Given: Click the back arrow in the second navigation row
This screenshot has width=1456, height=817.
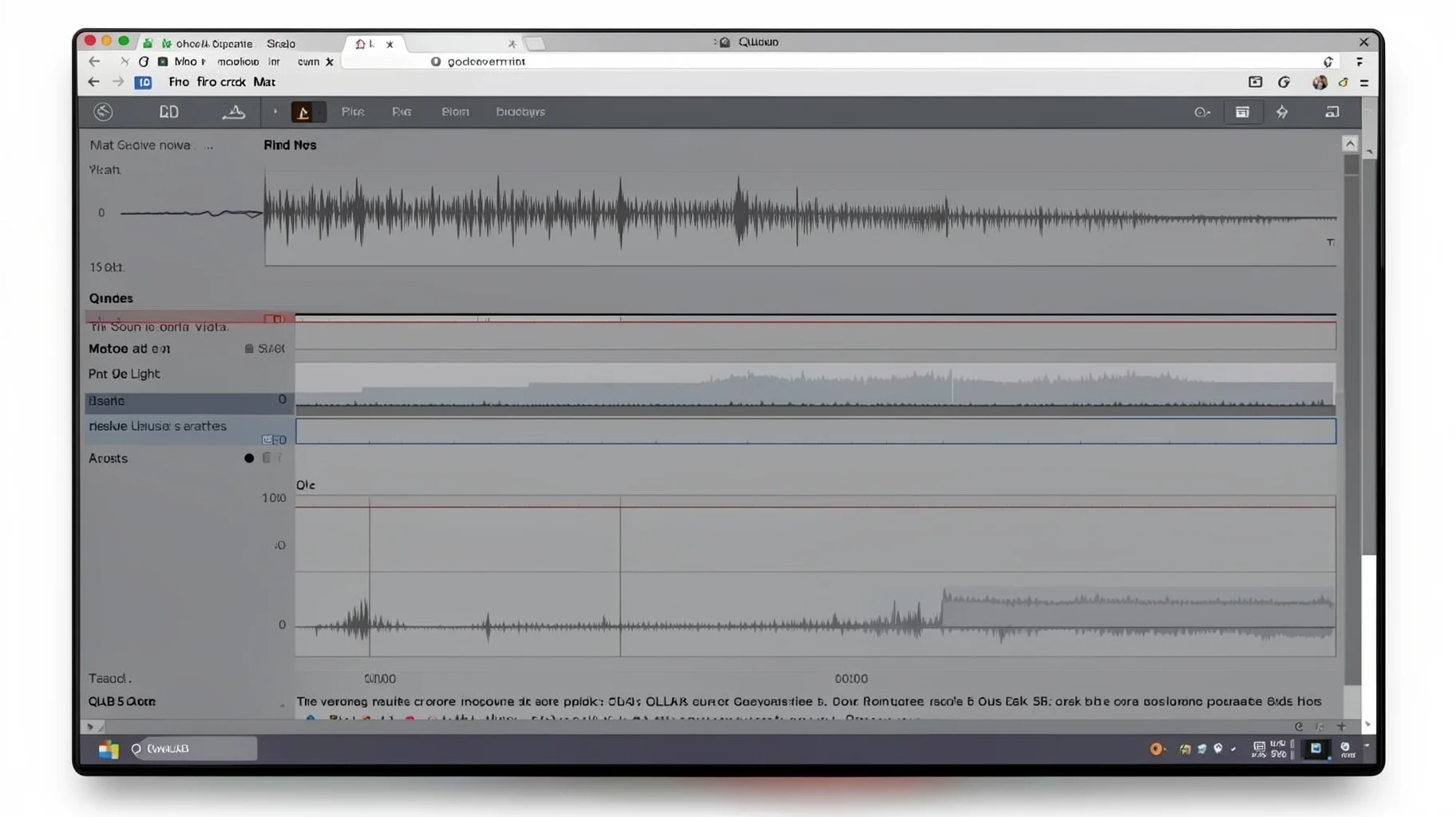Looking at the screenshot, I should click(93, 82).
